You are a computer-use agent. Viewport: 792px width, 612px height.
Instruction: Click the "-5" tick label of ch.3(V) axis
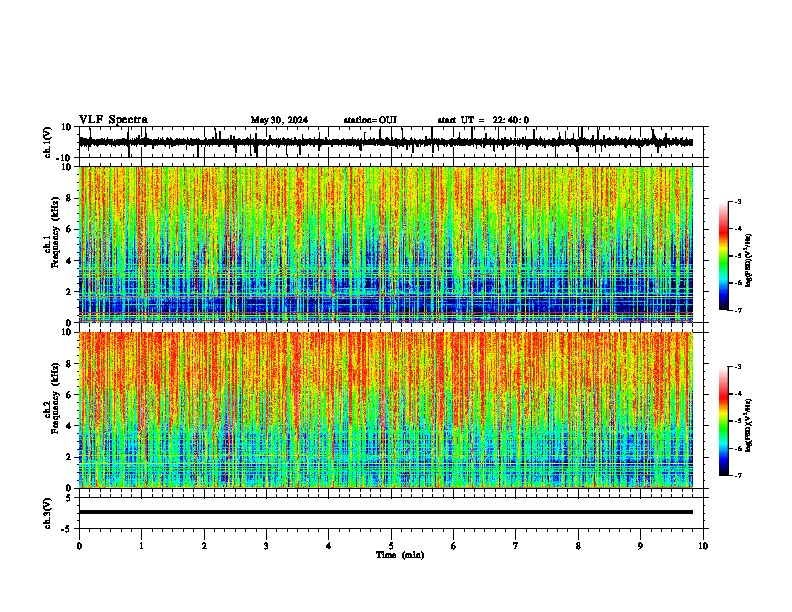[67, 529]
